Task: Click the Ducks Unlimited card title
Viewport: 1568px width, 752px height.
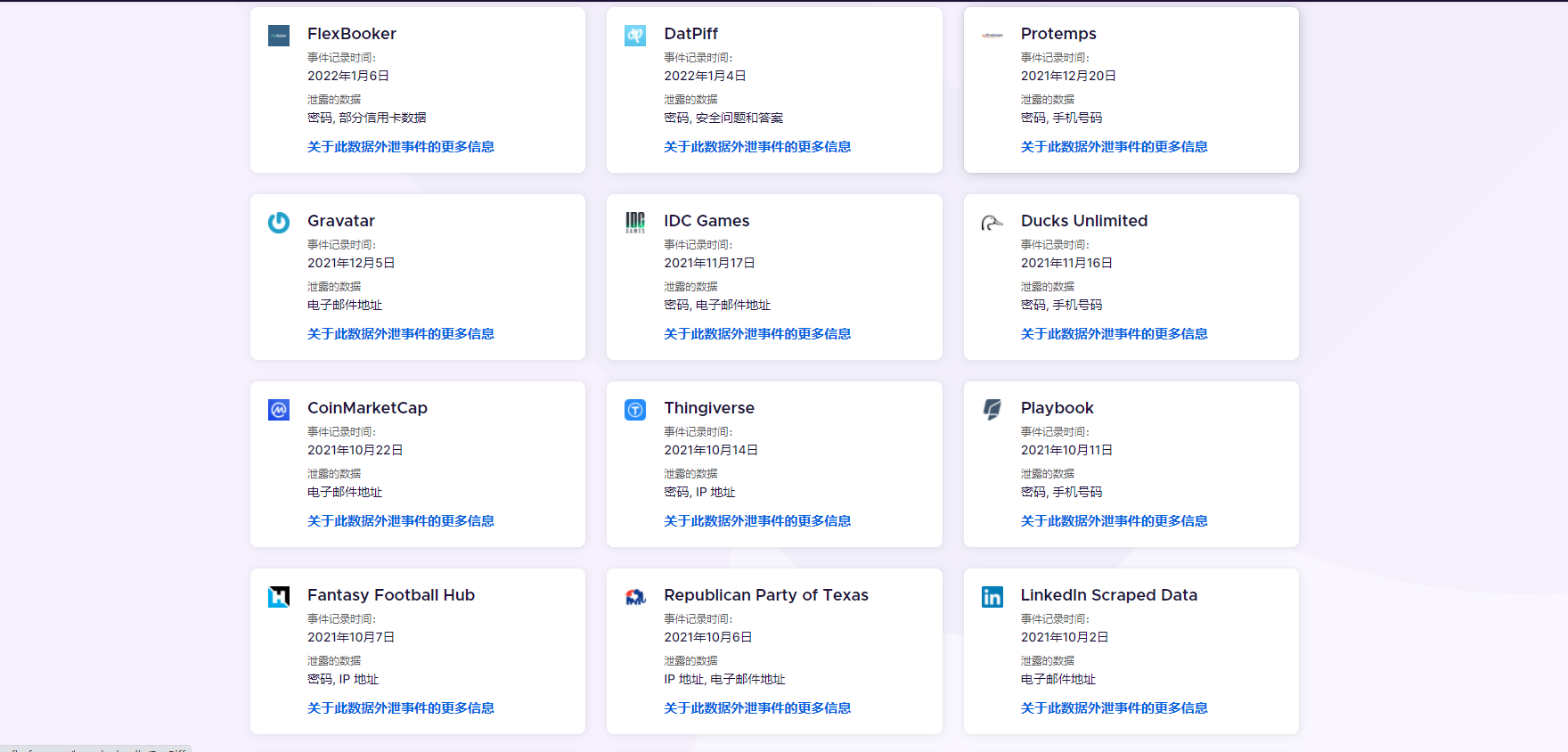Action: click(1084, 221)
